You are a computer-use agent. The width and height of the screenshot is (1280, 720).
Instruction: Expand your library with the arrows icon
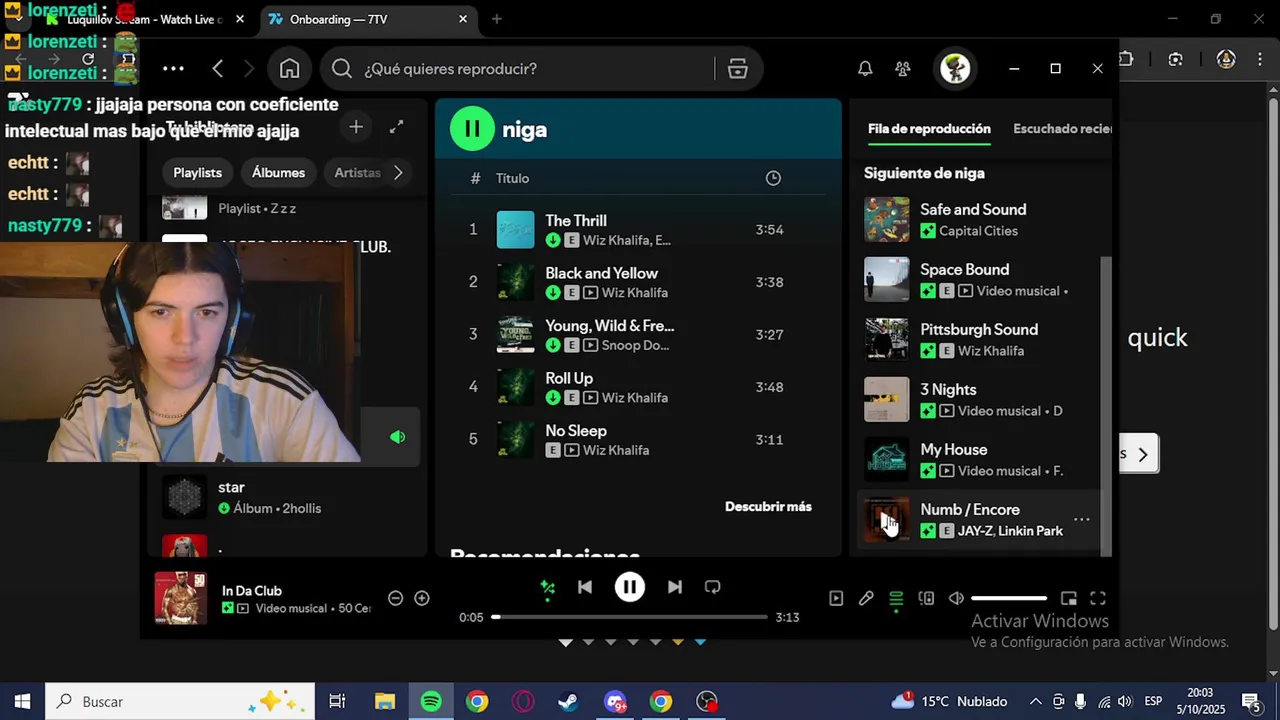[x=397, y=127]
